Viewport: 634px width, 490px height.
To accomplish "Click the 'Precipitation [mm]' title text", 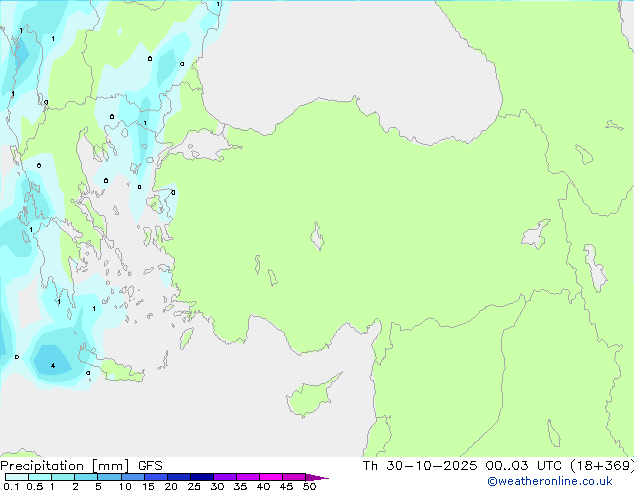I will coord(65,466).
